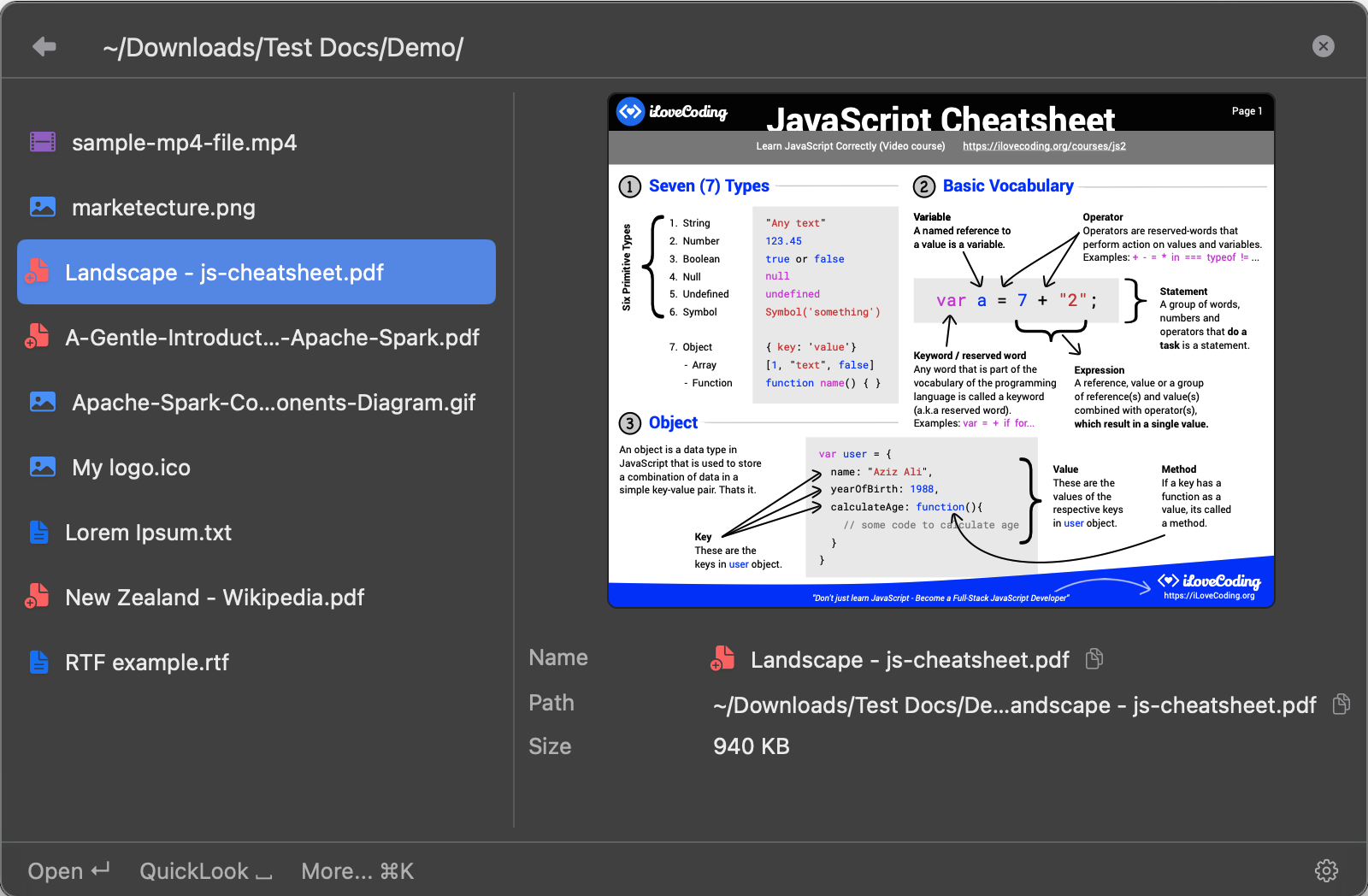Image resolution: width=1368 pixels, height=896 pixels.
Task: Click the Name label in details
Action: [x=558, y=657]
